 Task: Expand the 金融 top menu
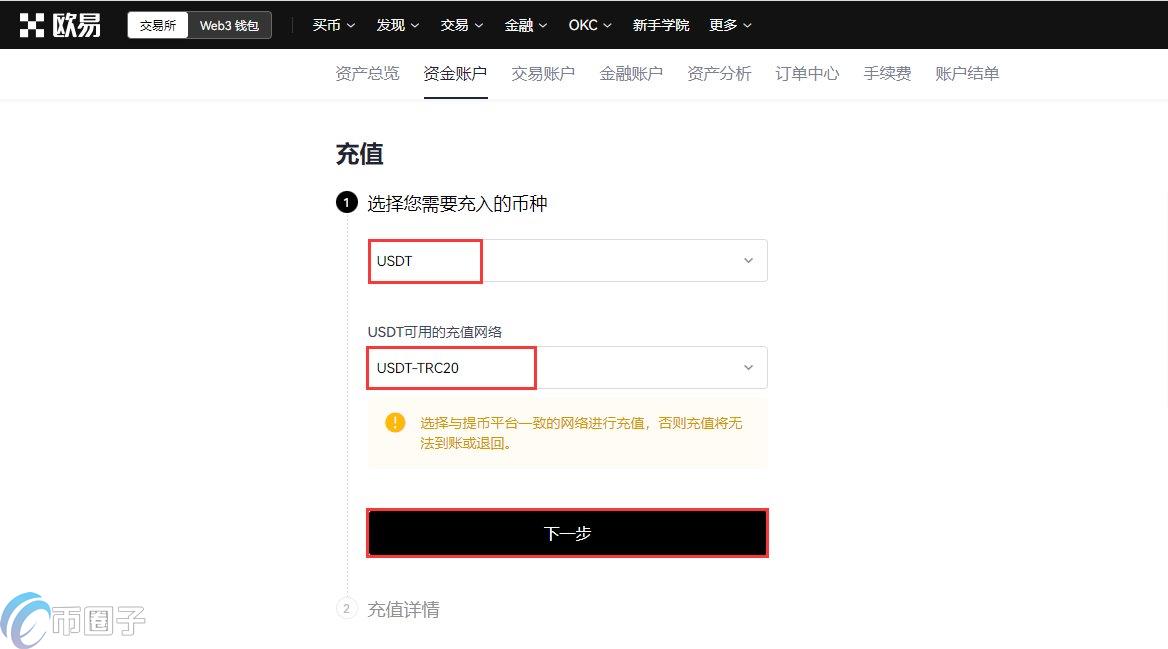pos(526,25)
